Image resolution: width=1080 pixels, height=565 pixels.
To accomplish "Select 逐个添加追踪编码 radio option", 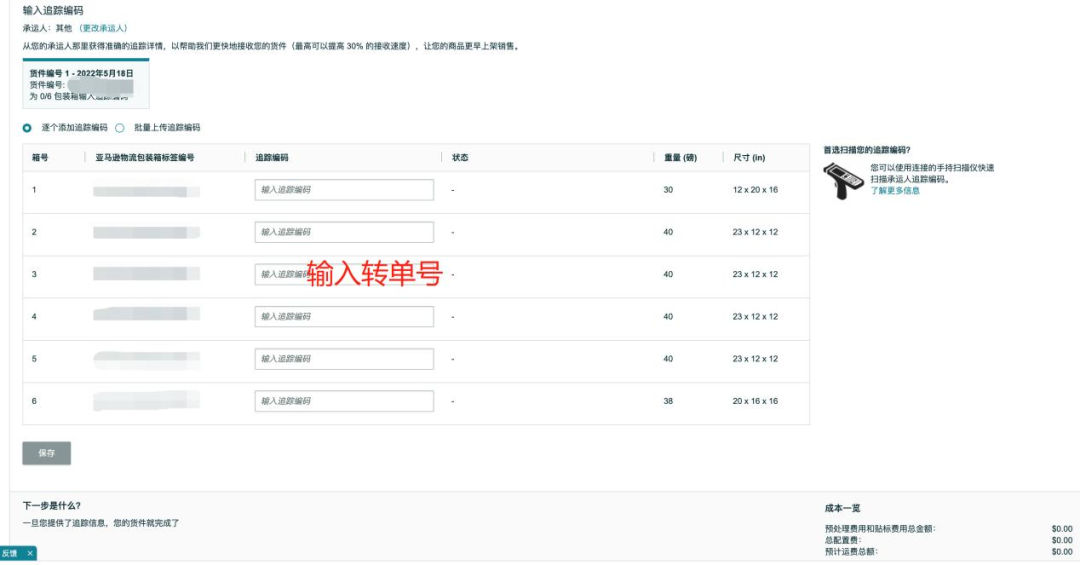I will click(x=27, y=128).
